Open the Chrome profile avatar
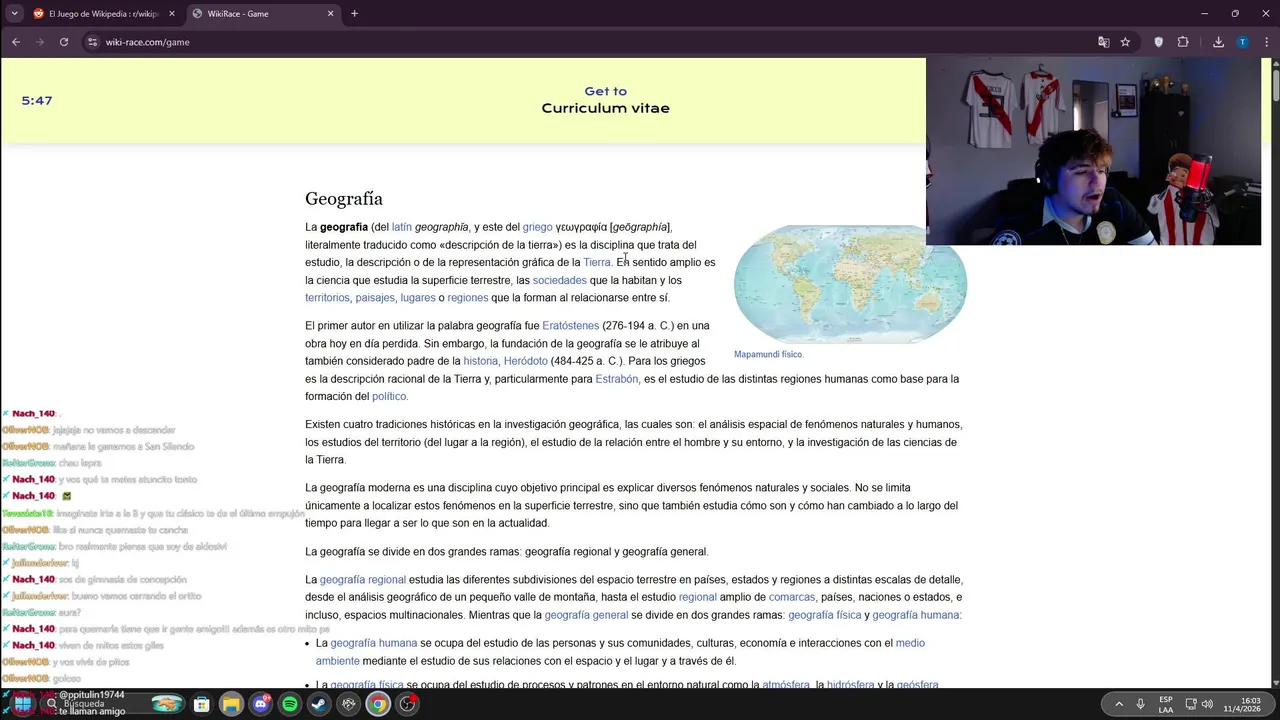 tap(1242, 42)
